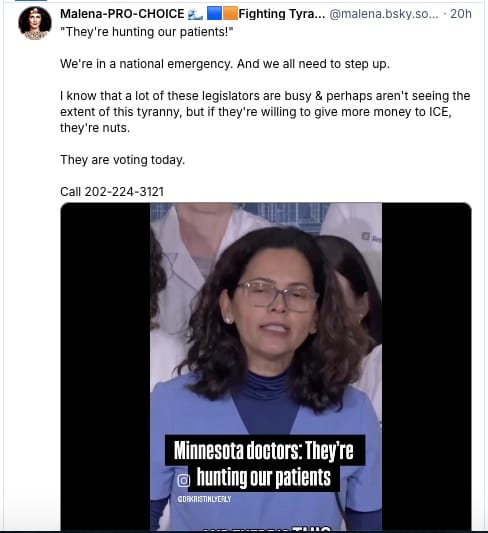Image resolution: width=488 pixels, height=533 pixels.
Task: Click the blue square emoji in name
Action: click(x=214, y=14)
